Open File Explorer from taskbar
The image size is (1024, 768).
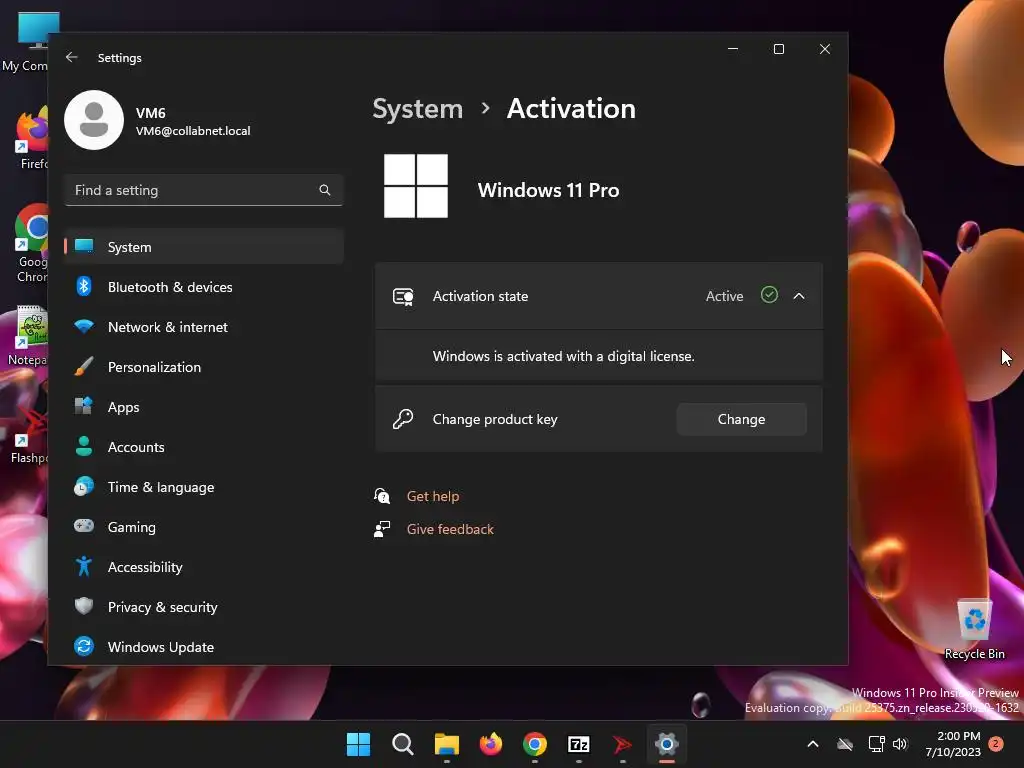click(447, 744)
